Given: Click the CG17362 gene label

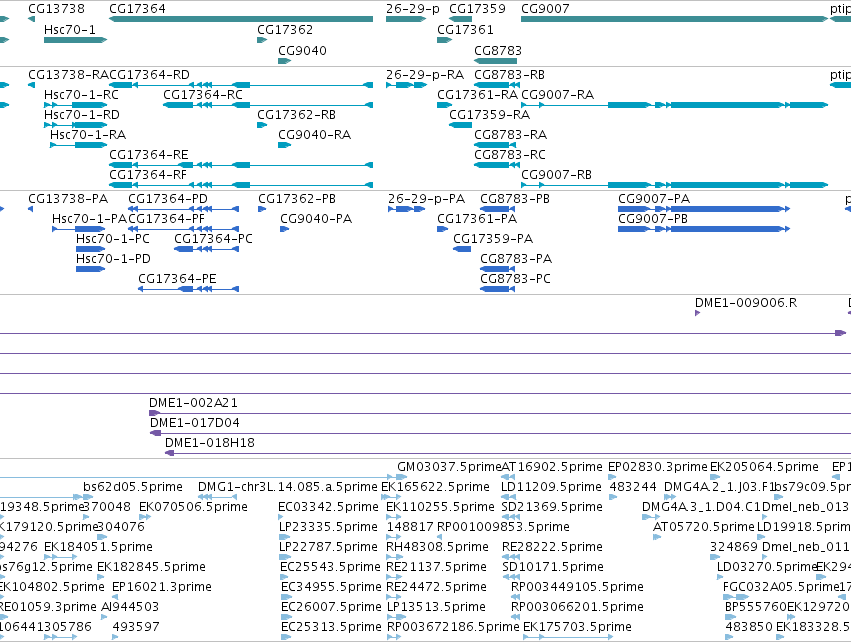Looking at the screenshot, I should [x=285, y=29].
